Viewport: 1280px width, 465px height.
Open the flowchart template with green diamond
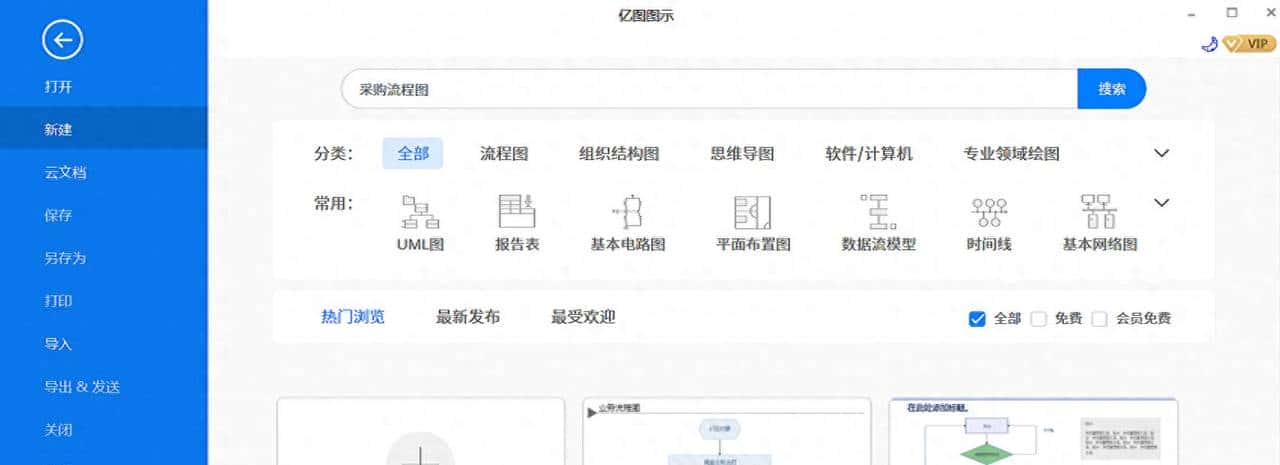coord(1034,431)
